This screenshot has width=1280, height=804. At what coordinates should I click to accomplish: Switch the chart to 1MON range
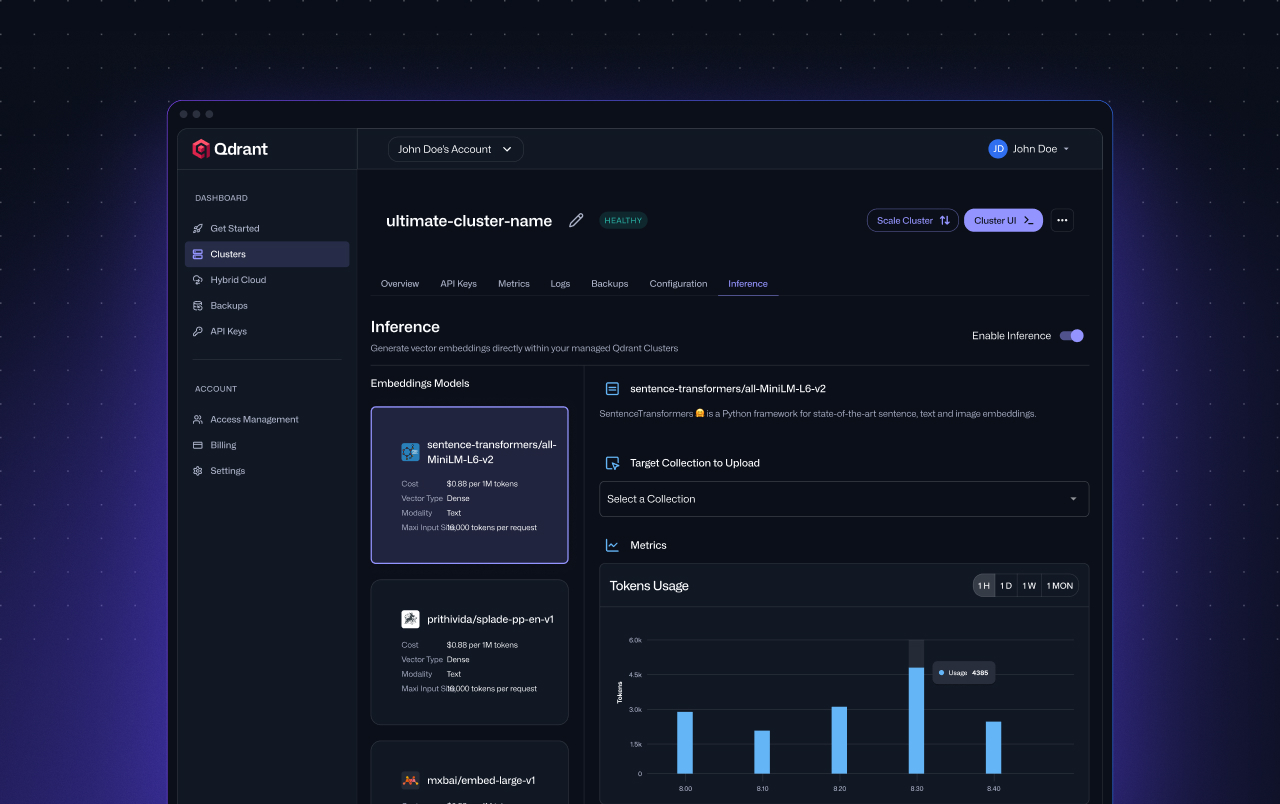pyautogui.click(x=1059, y=586)
